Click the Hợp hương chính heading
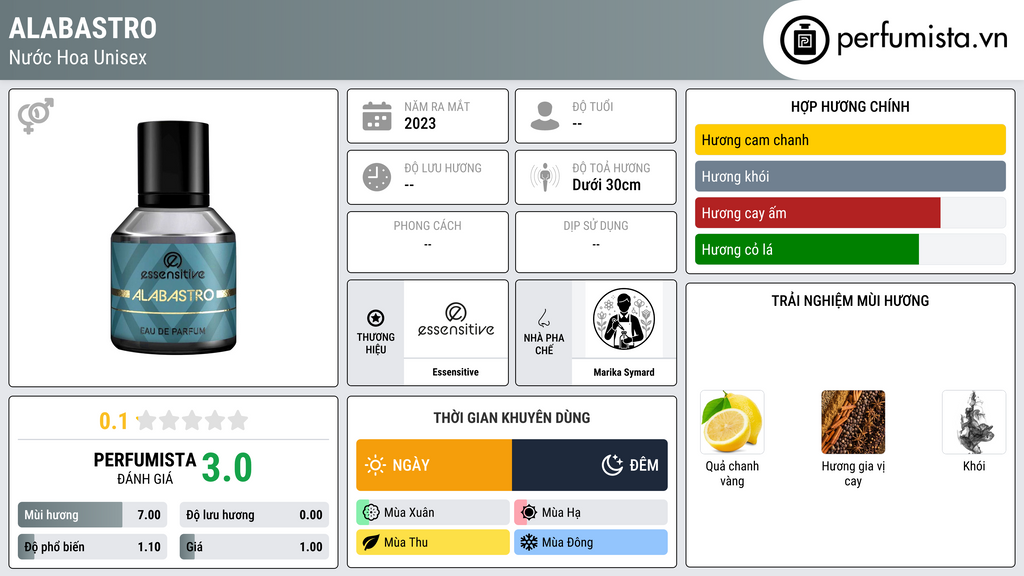The height and width of the screenshot is (576, 1024). tap(850, 106)
